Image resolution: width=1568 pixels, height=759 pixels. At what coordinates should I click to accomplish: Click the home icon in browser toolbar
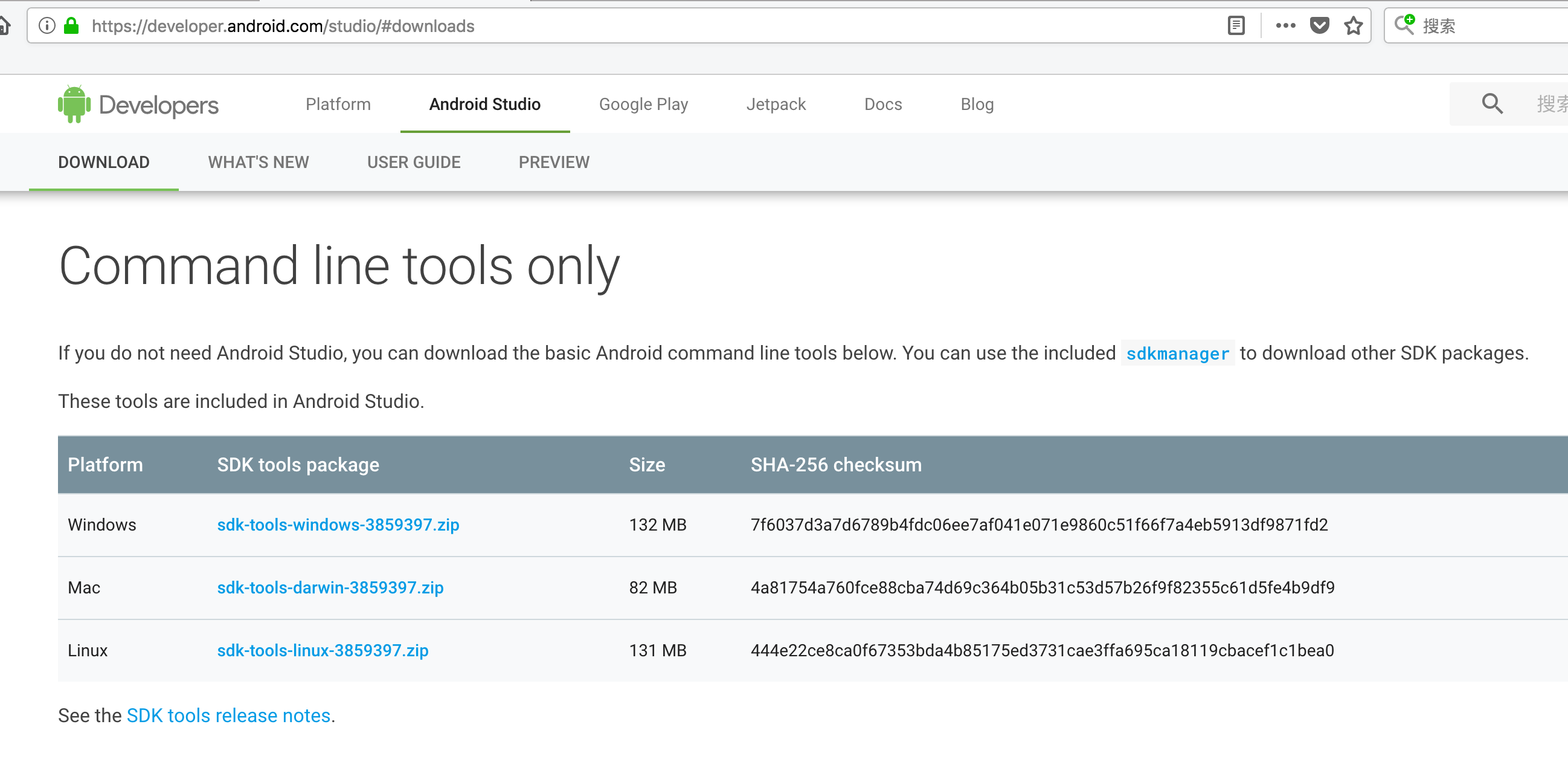point(4,25)
